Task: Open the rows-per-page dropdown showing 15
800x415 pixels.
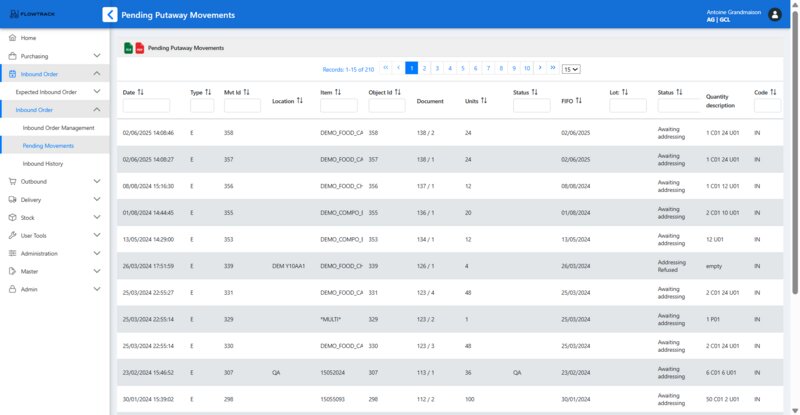Action: (x=571, y=69)
